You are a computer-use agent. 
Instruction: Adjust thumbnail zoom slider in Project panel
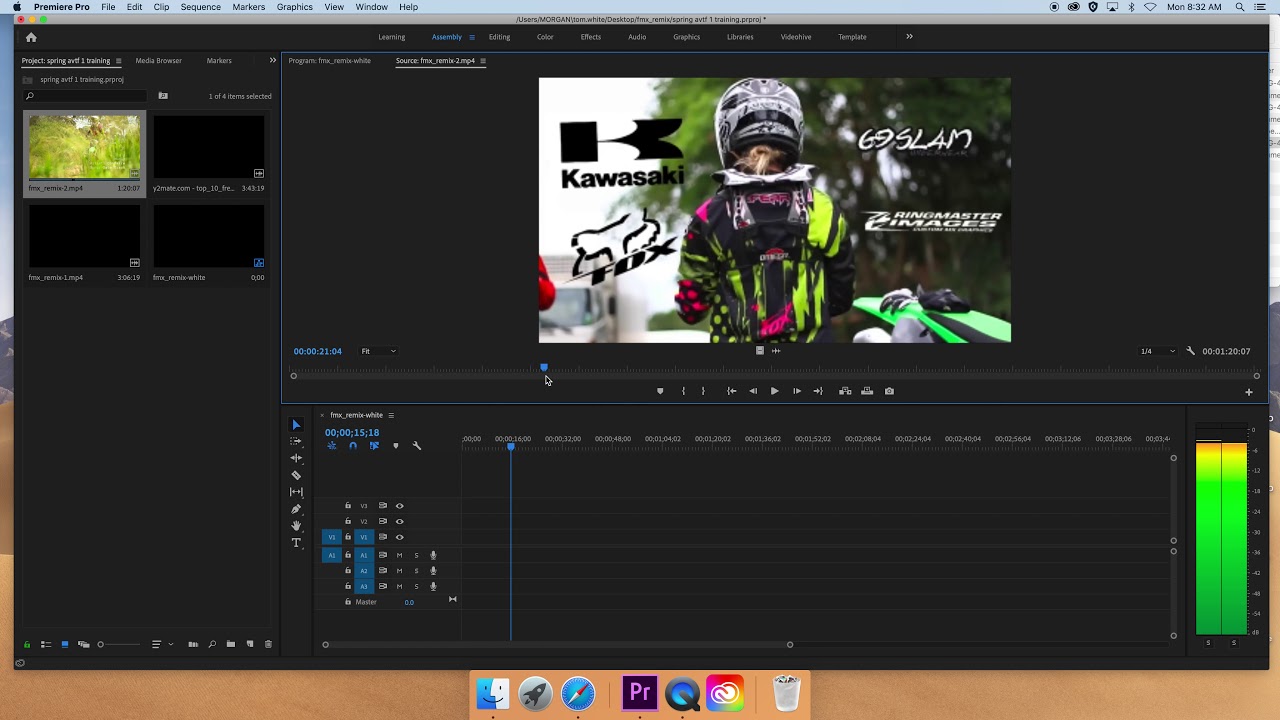click(121, 644)
